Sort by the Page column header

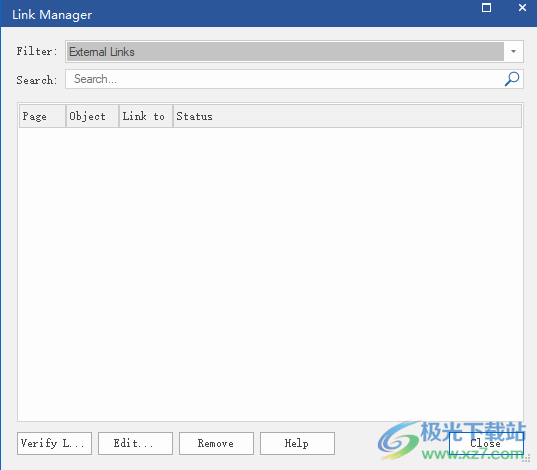42,116
